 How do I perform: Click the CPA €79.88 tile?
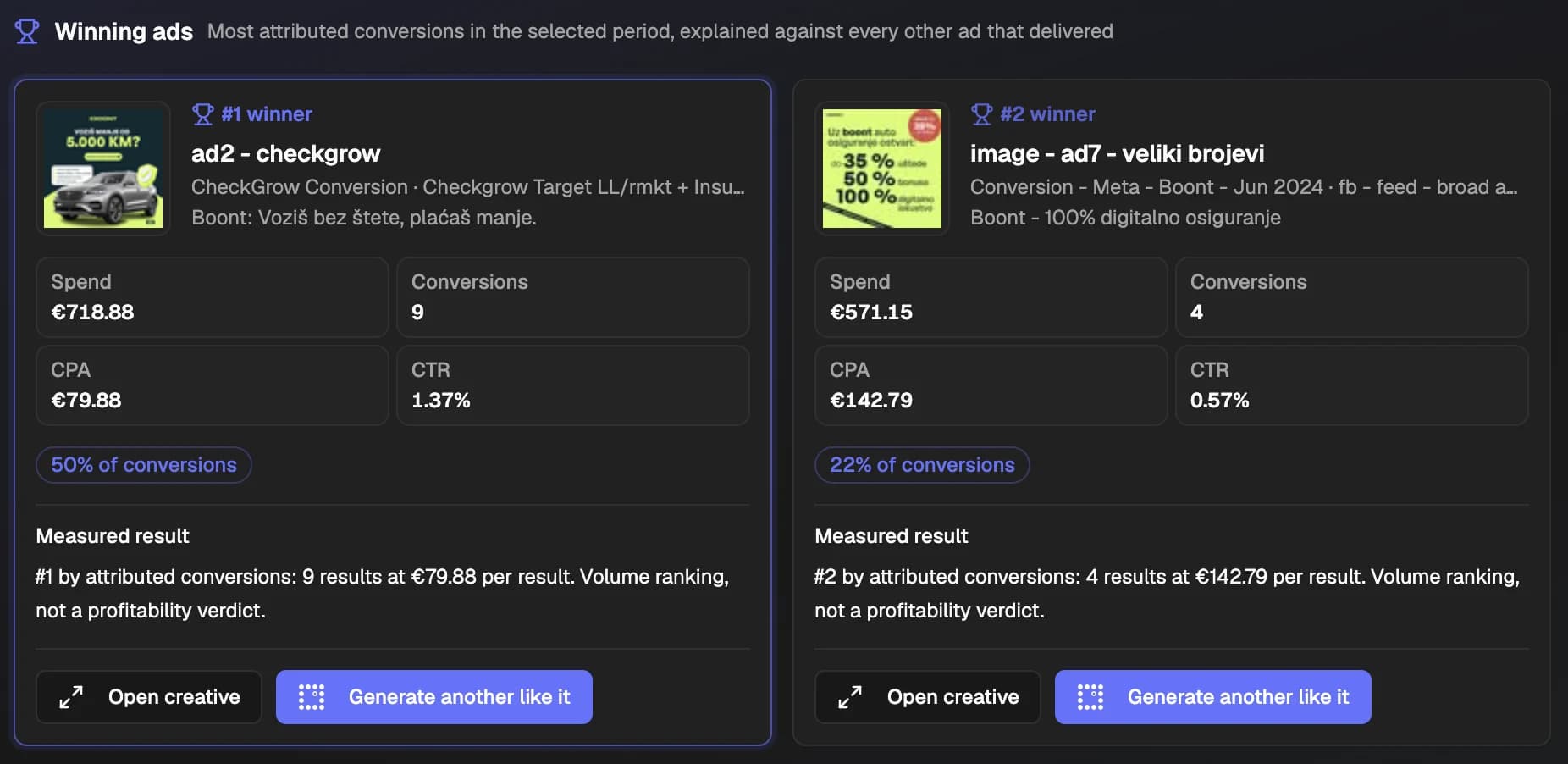213,385
